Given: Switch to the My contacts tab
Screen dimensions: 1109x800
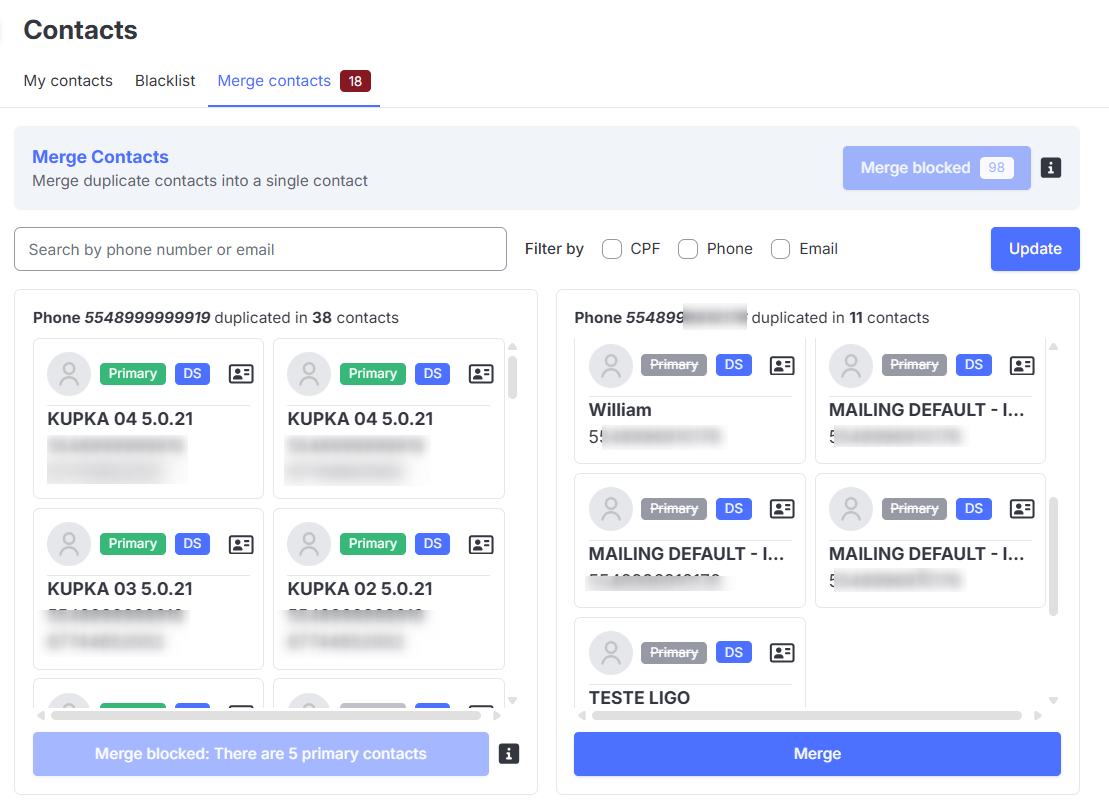Looking at the screenshot, I should pos(68,81).
